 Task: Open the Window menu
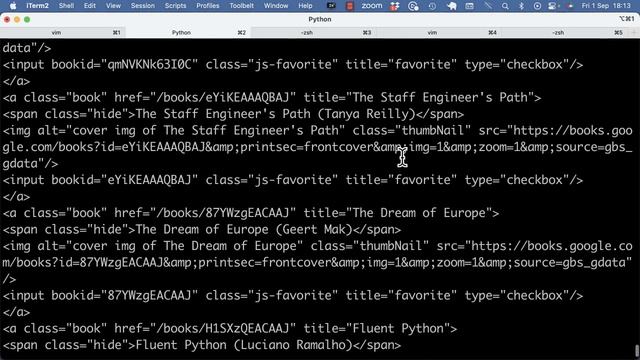click(x=276, y=6)
